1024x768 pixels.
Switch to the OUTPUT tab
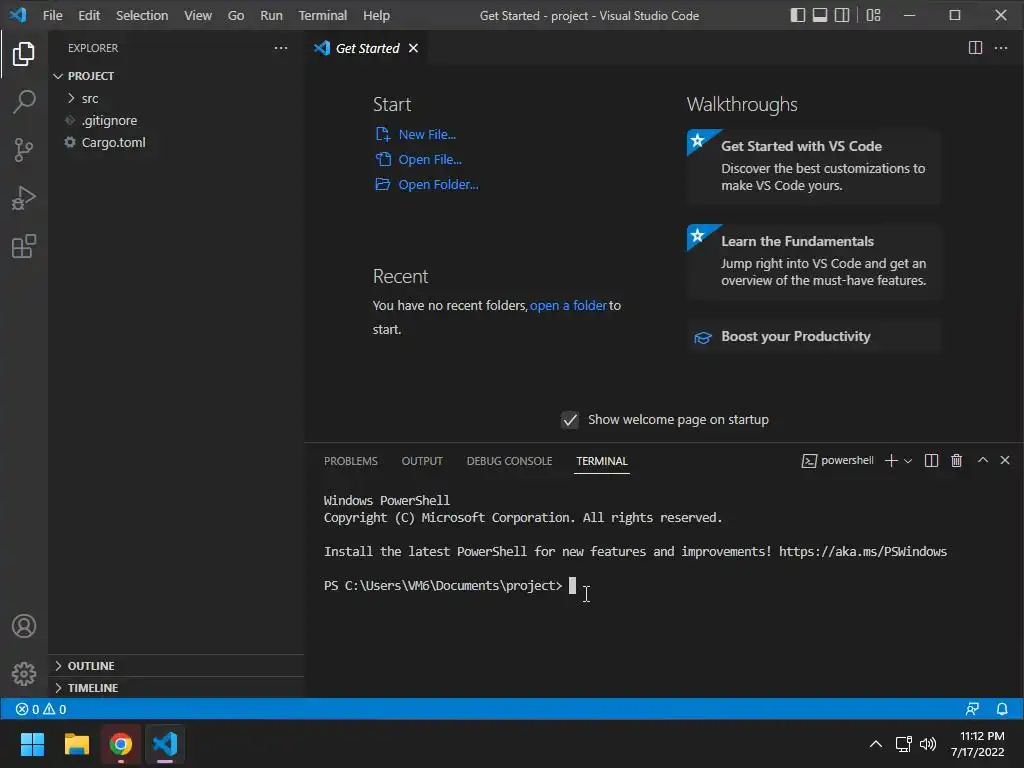coord(422,461)
